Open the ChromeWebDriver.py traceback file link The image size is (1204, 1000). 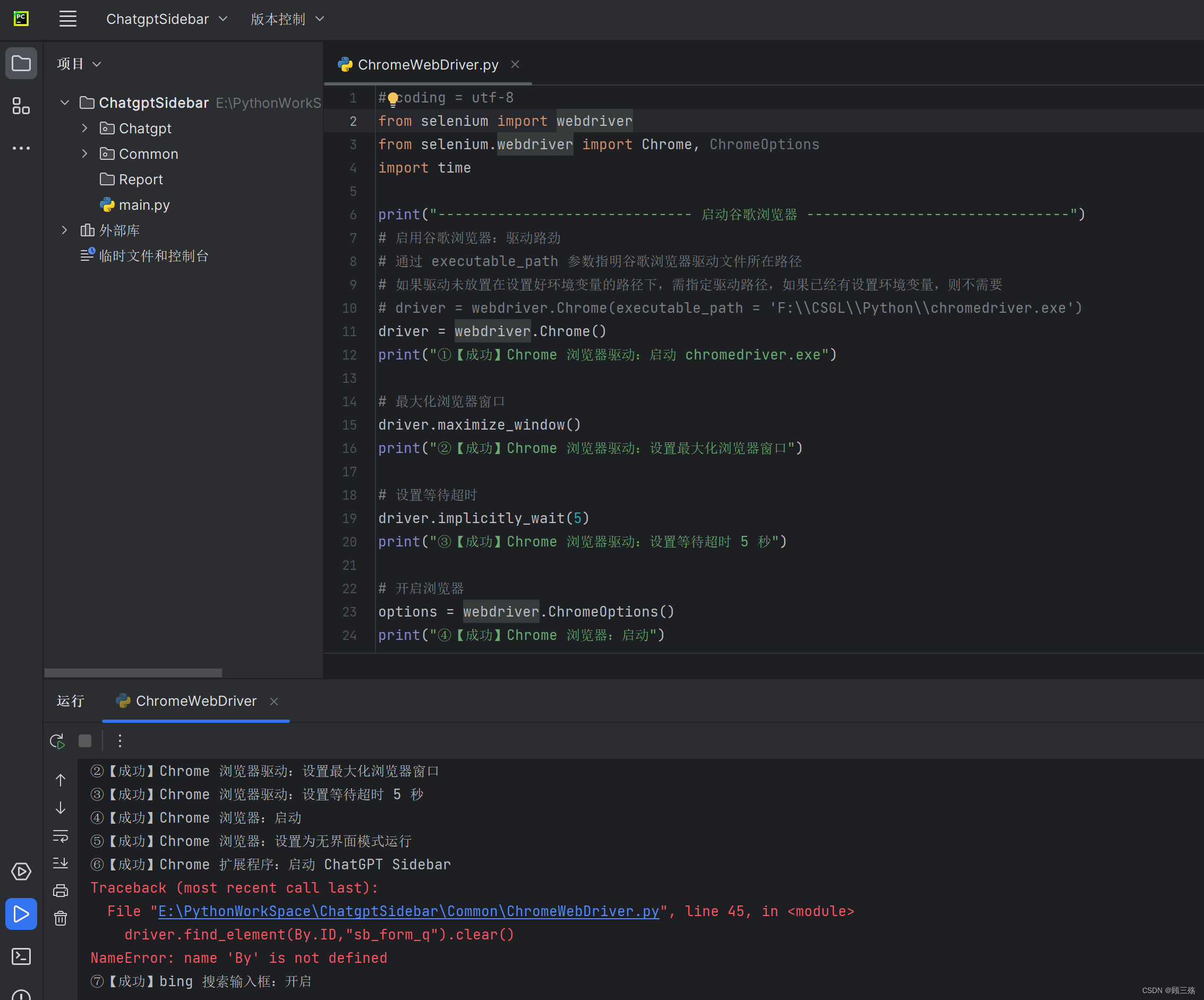pyautogui.click(x=408, y=911)
